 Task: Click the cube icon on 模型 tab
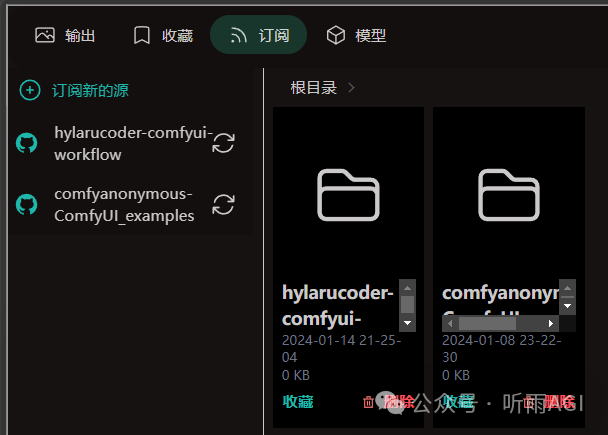coord(336,35)
